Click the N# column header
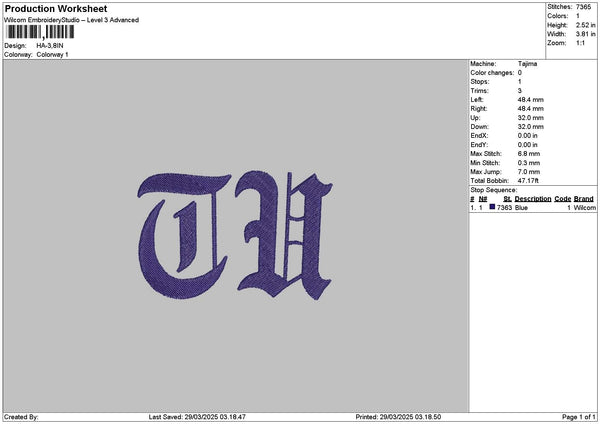The image size is (600, 424). click(x=483, y=199)
